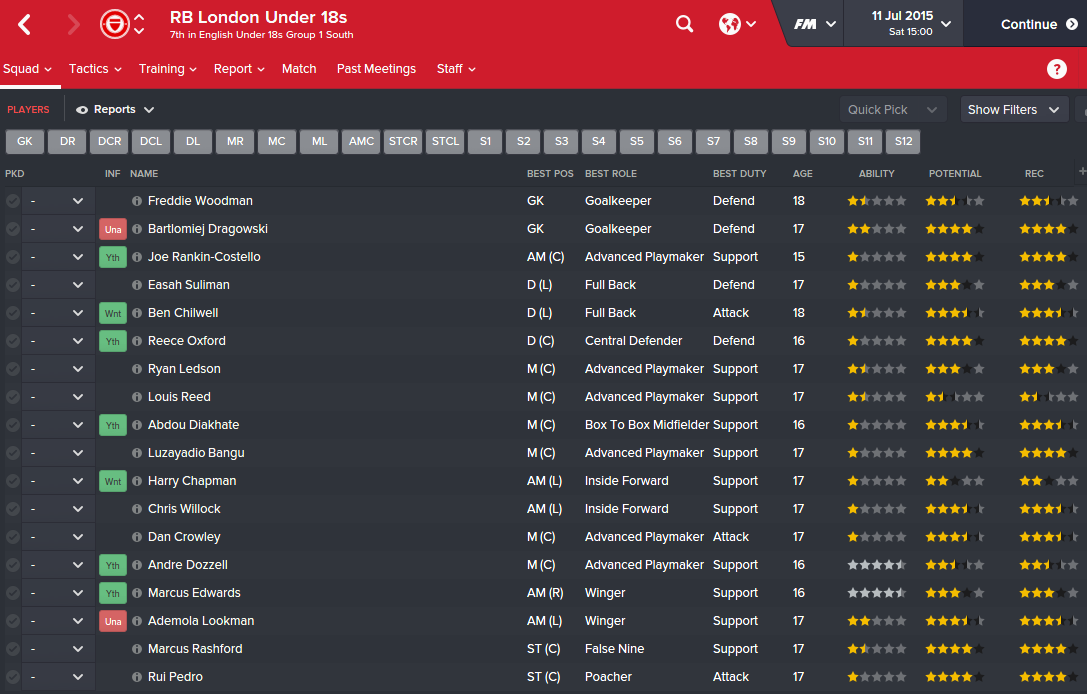
Task: Toggle the picked checkmark for Ryan Ledson
Action: [12, 369]
